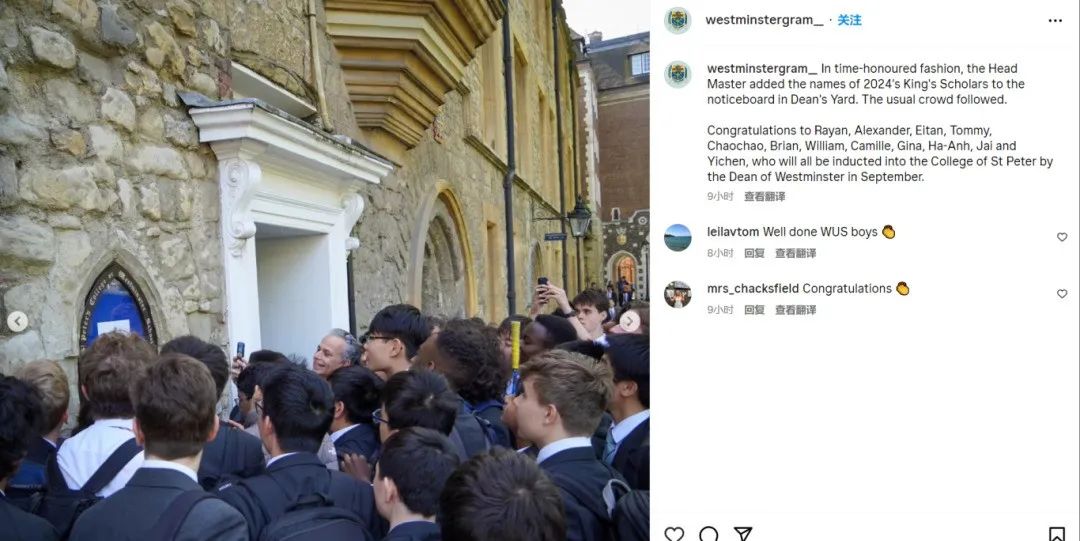Open caption author westminstergram_ avatar
1080x541 pixels.
click(678, 74)
